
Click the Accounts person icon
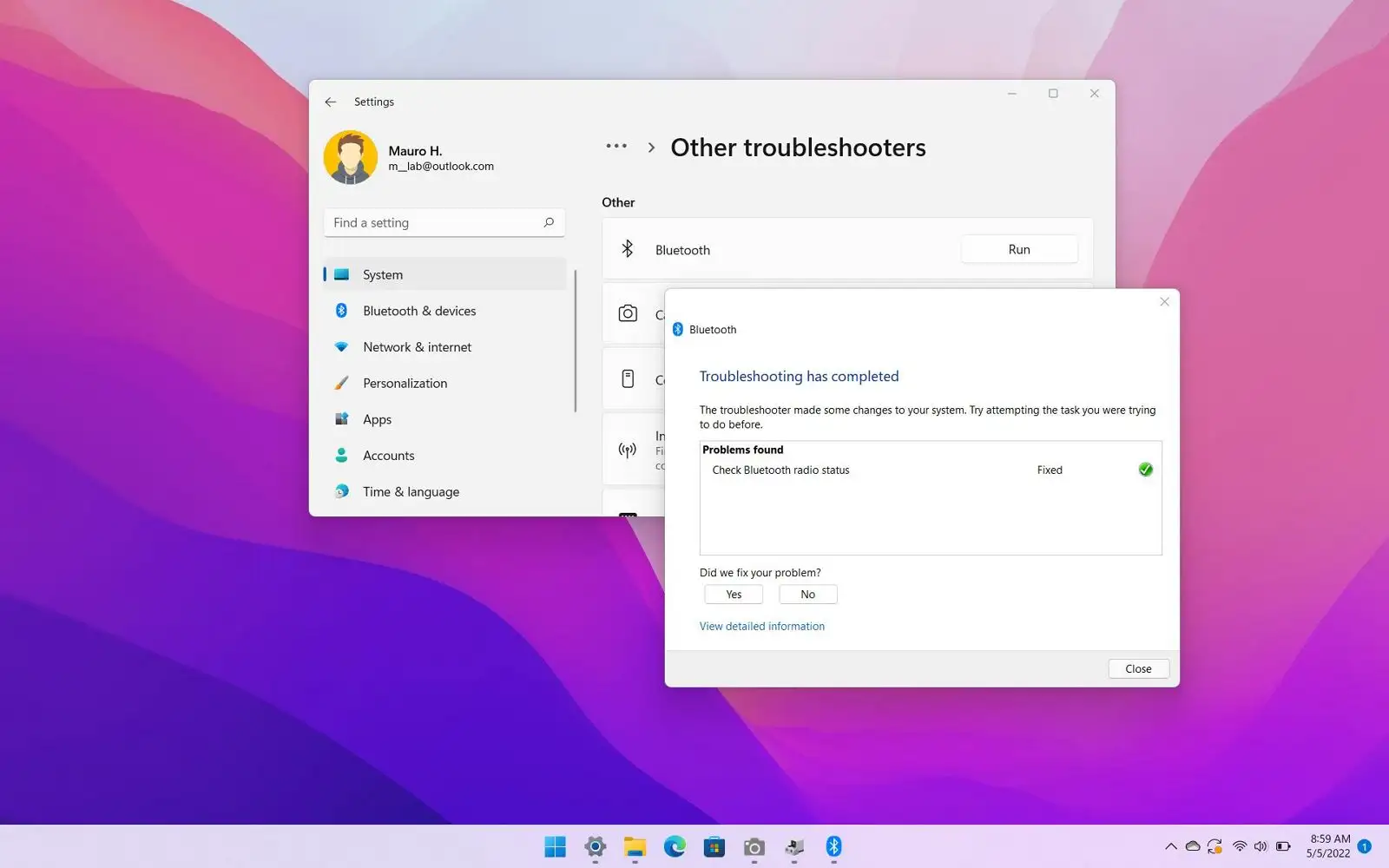tap(341, 456)
